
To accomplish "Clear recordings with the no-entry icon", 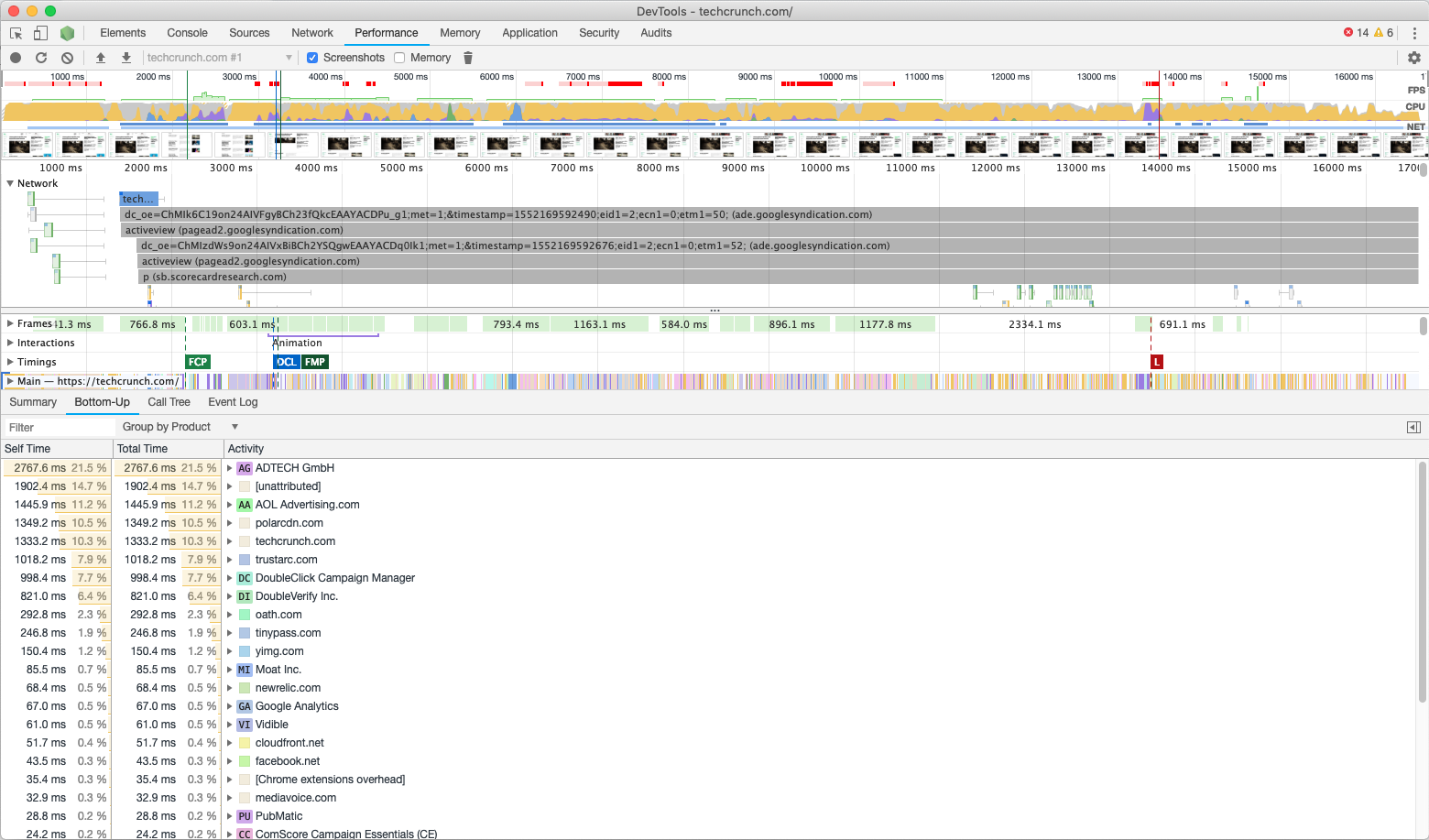I will [x=66, y=57].
